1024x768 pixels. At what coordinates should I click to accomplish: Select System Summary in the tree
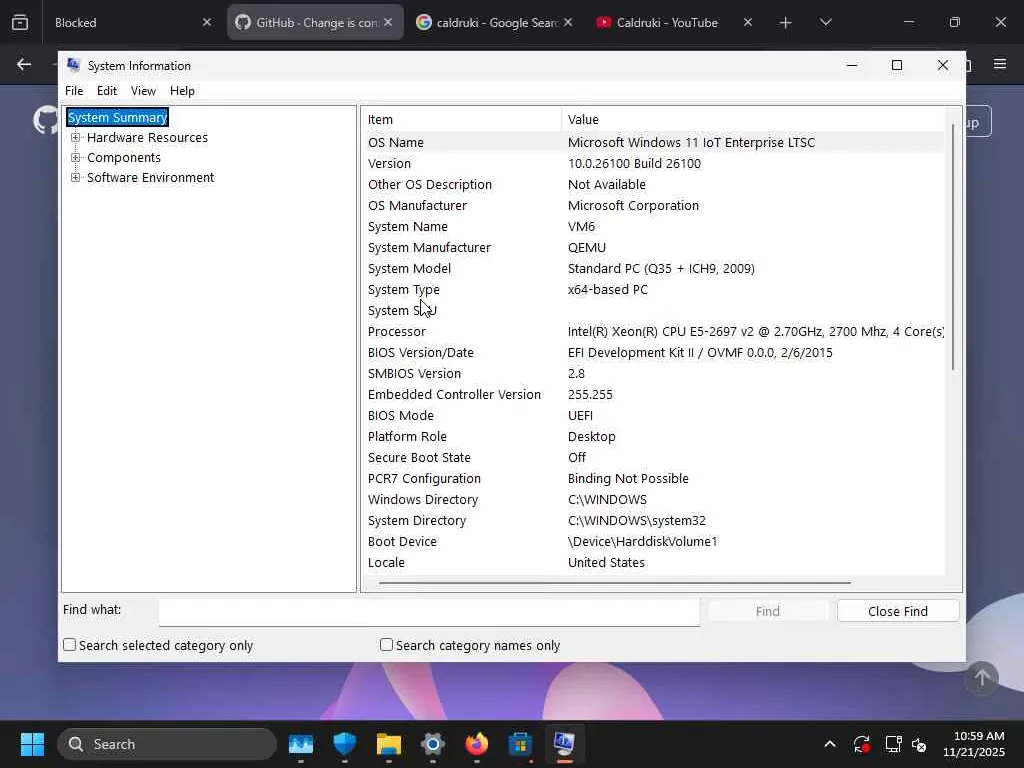click(x=118, y=118)
